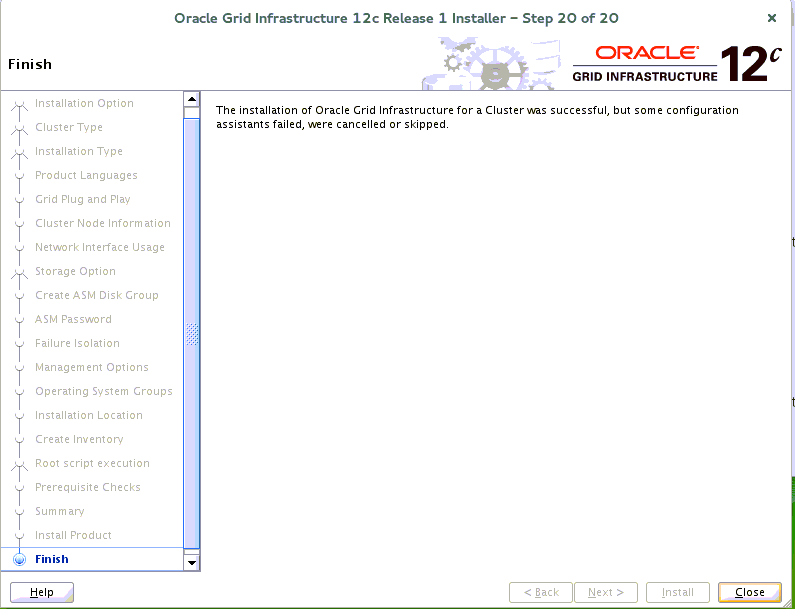Viewport: 795px width, 609px height.
Task: Select the ASM Password step
Action: click(73, 319)
